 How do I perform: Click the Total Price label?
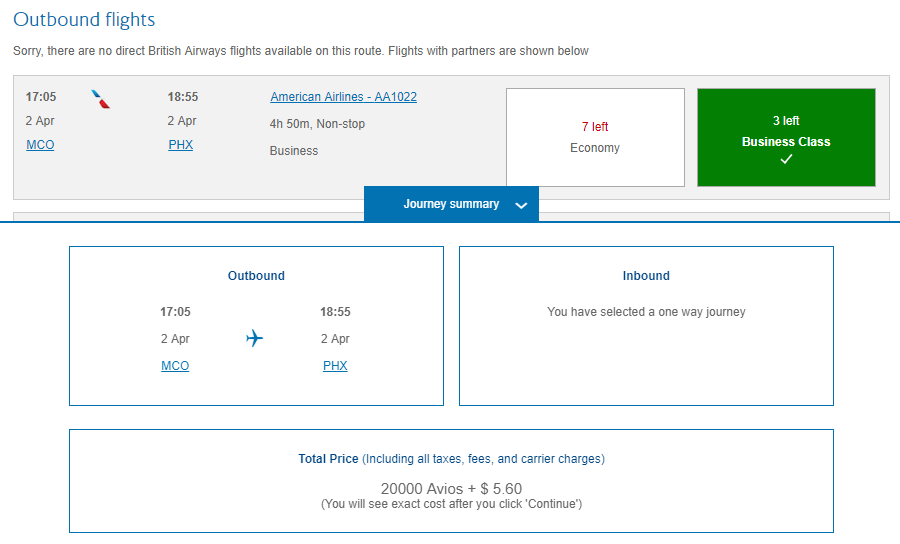tap(328, 459)
